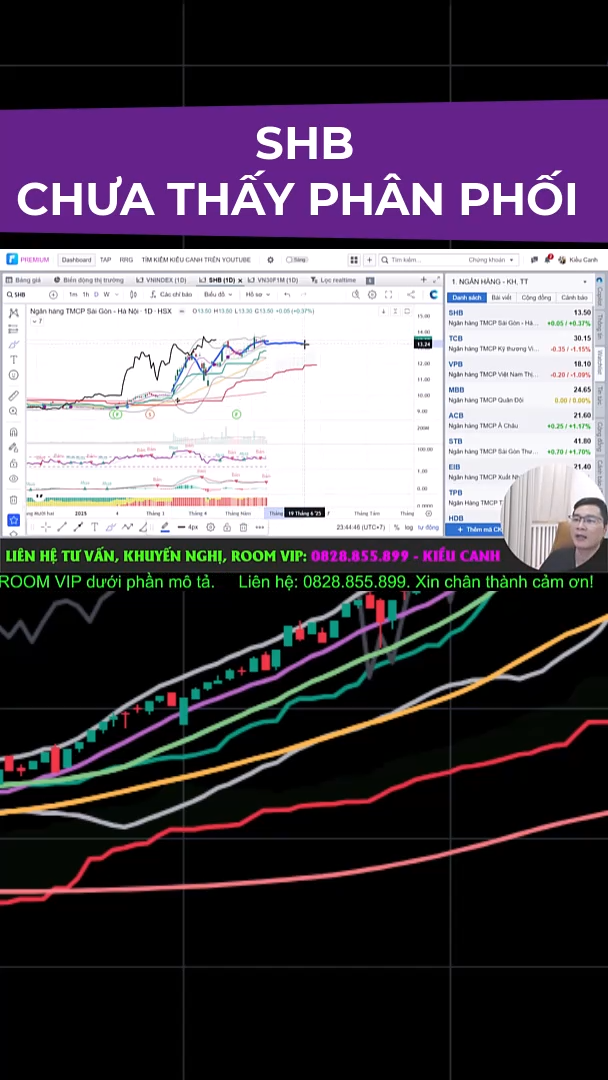The height and width of the screenshot is (1080, 608).
Task: Click the plus button beside layout grid
Action: (x=370, y=260)
